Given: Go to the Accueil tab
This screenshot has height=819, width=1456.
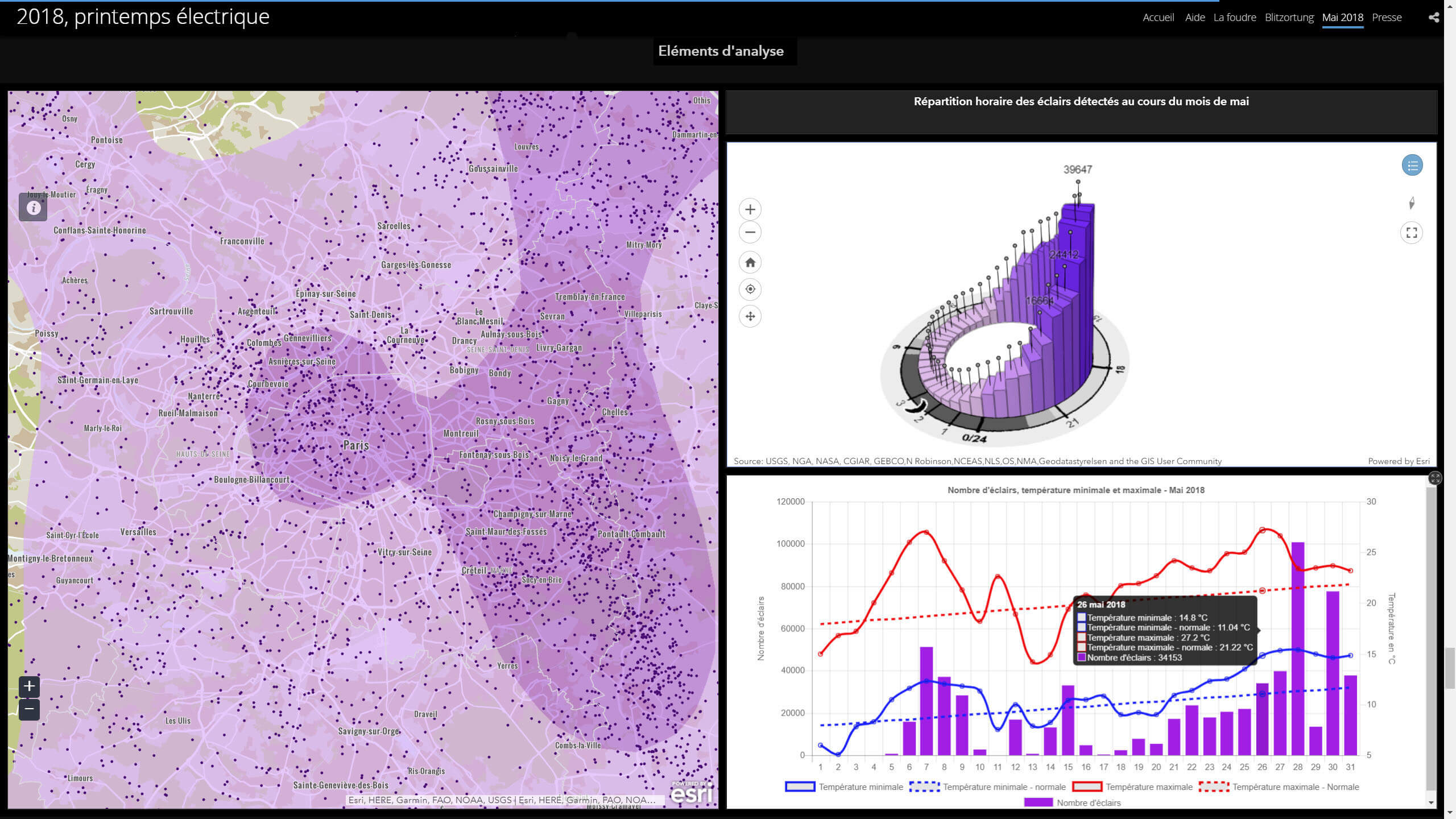Looking at the screenshot, I should pyautogui.click(x=1158, y=18).
